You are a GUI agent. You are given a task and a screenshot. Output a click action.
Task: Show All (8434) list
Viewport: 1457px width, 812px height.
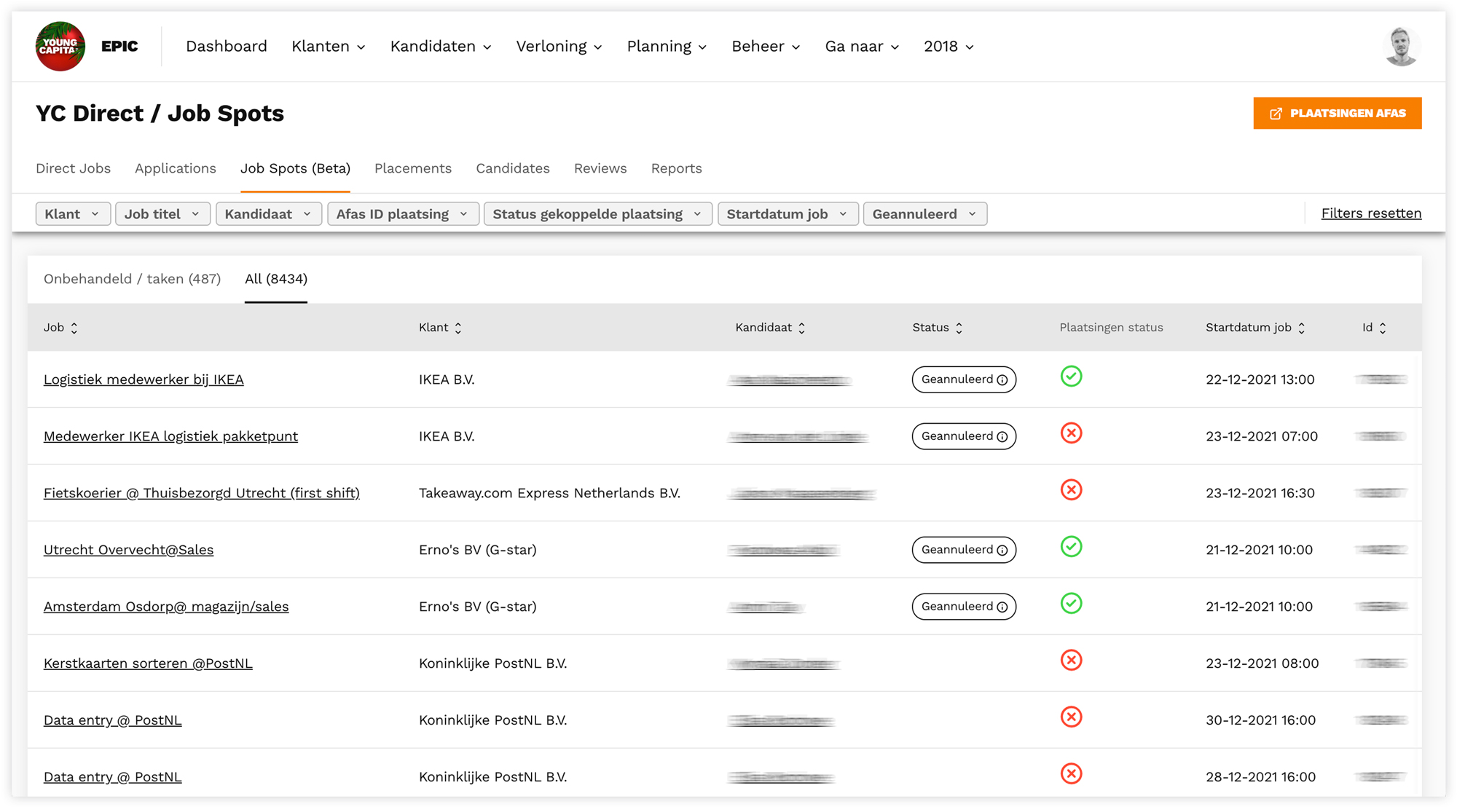coord(276,280)
